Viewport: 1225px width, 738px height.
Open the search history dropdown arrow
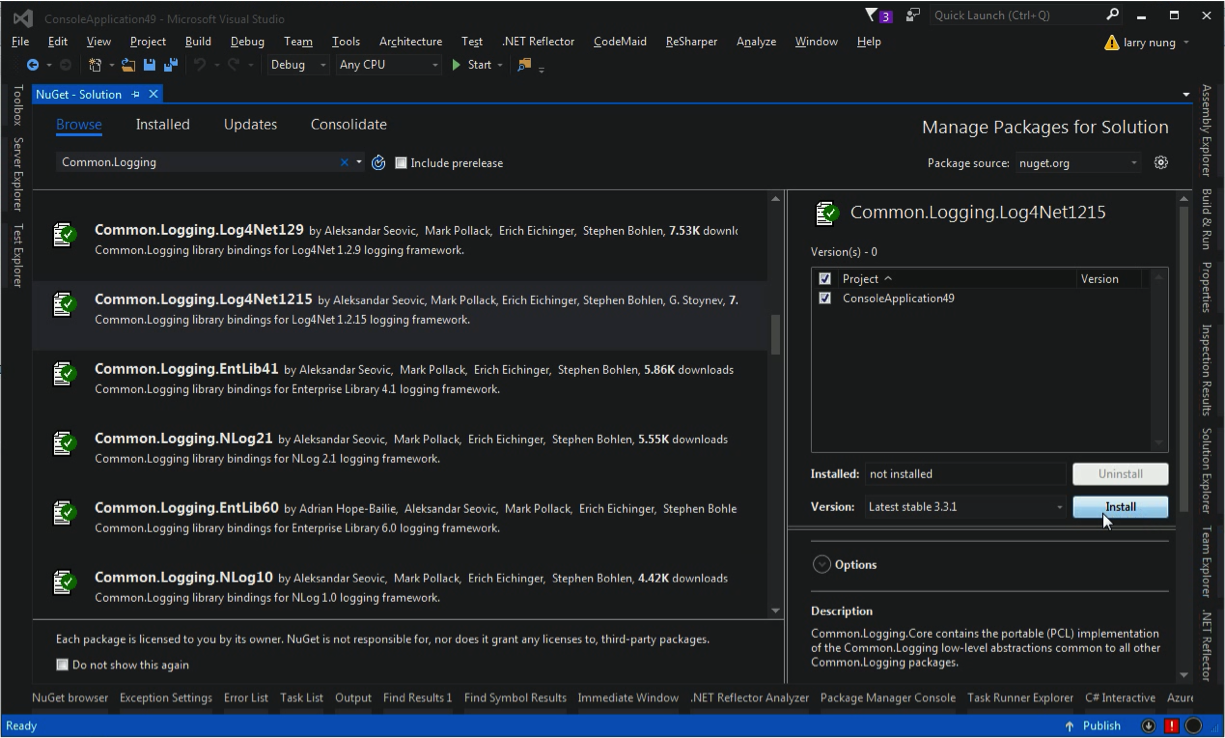coord(360,162)
